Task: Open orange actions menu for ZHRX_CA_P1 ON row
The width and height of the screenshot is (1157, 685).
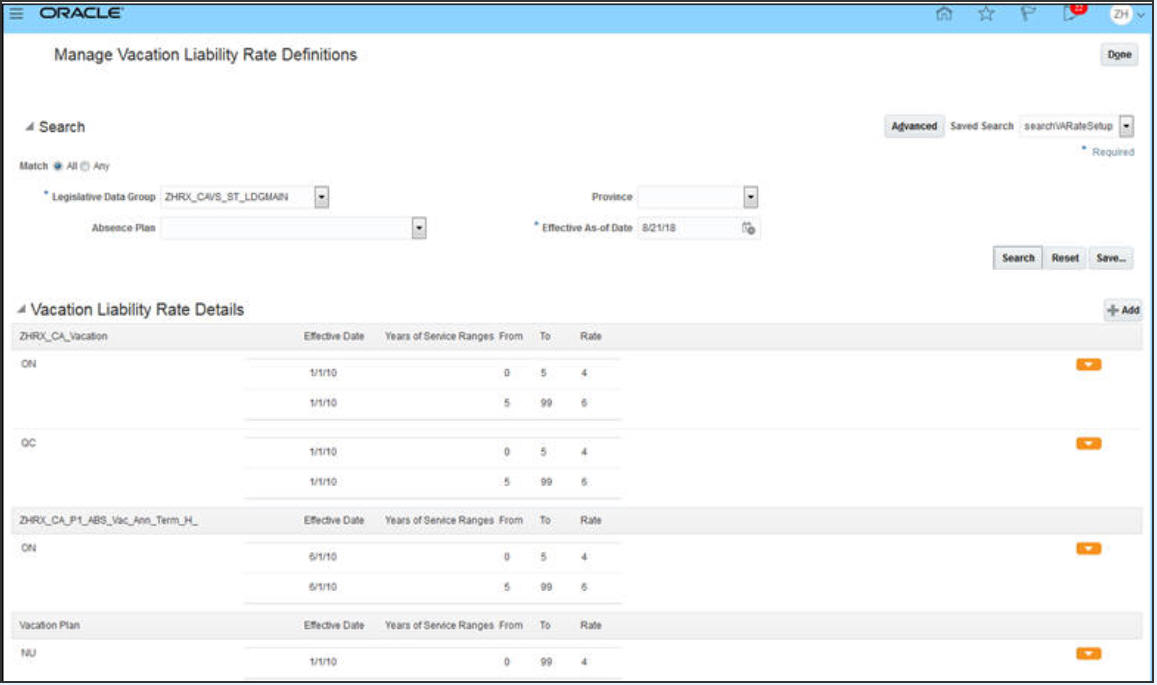Action: coord(1088,548)
